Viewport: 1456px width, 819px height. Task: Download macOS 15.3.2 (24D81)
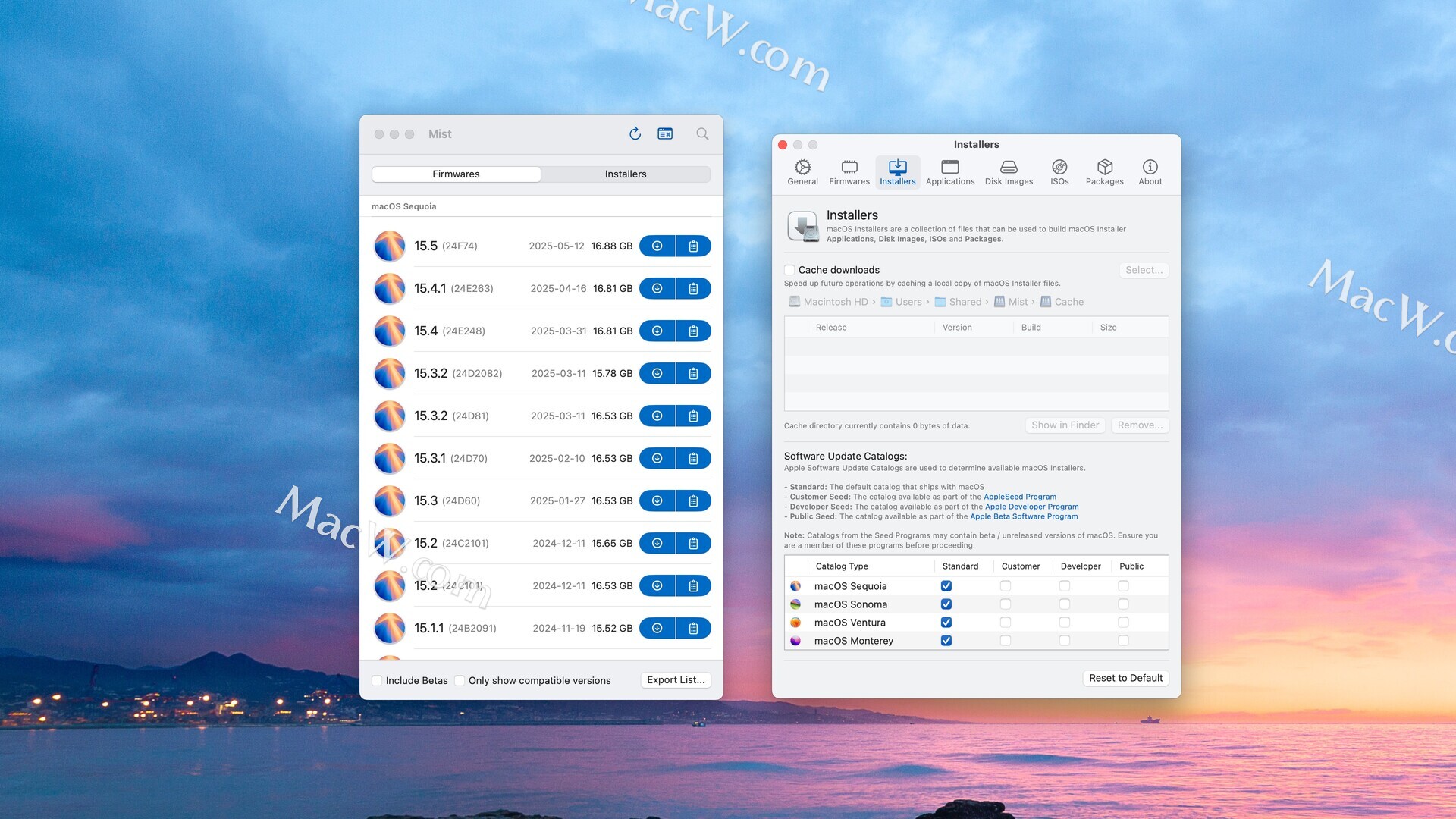(657, 416)
